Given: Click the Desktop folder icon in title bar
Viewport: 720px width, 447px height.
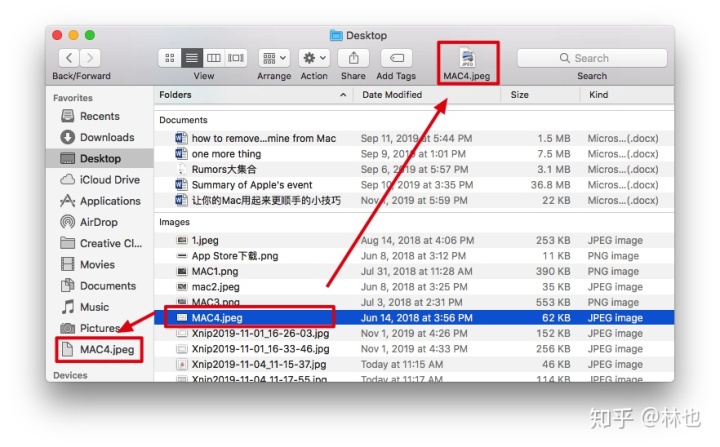Looking at the screenshot, I should point(336,35).
